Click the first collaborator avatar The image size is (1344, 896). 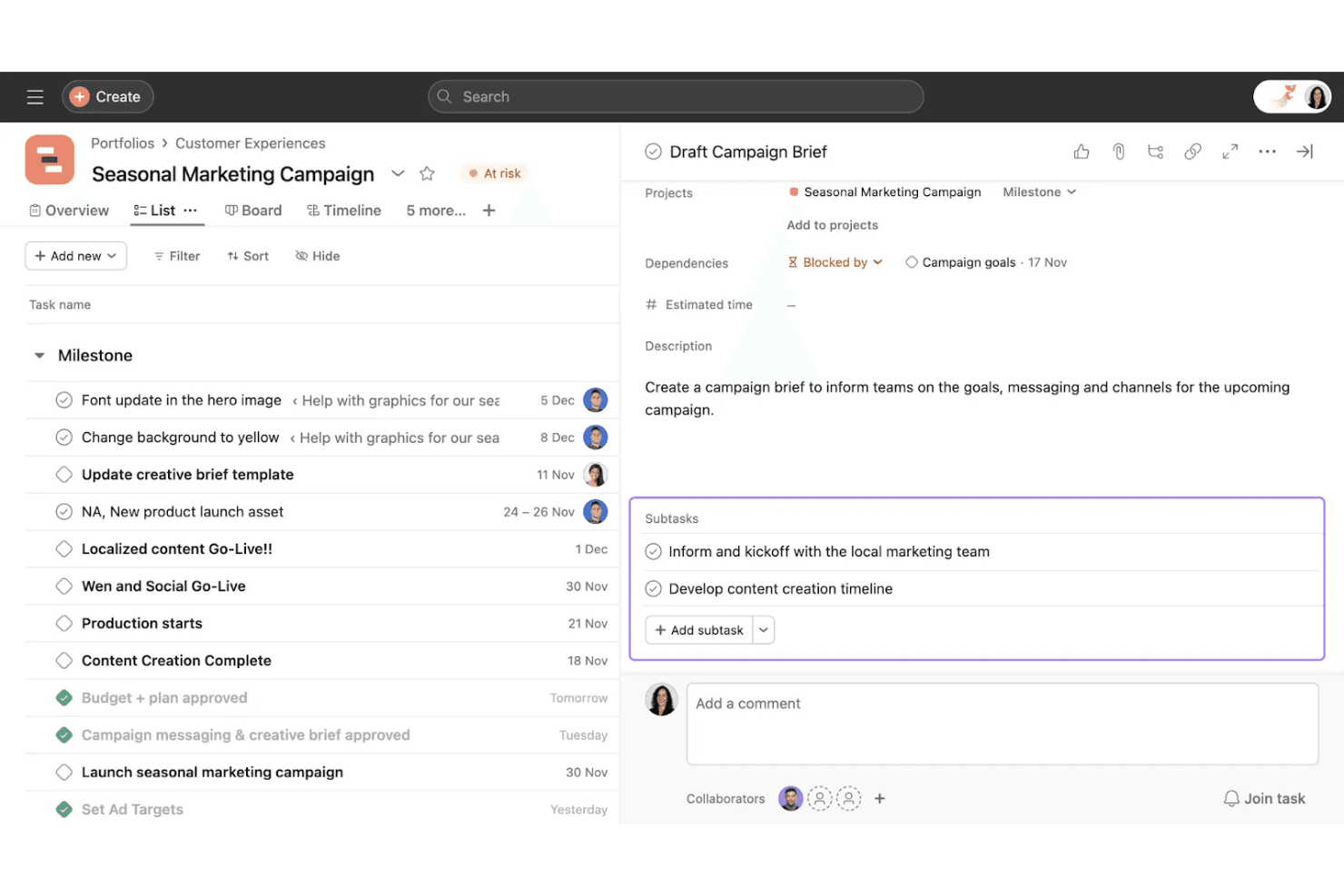click(x=791, y=799)
